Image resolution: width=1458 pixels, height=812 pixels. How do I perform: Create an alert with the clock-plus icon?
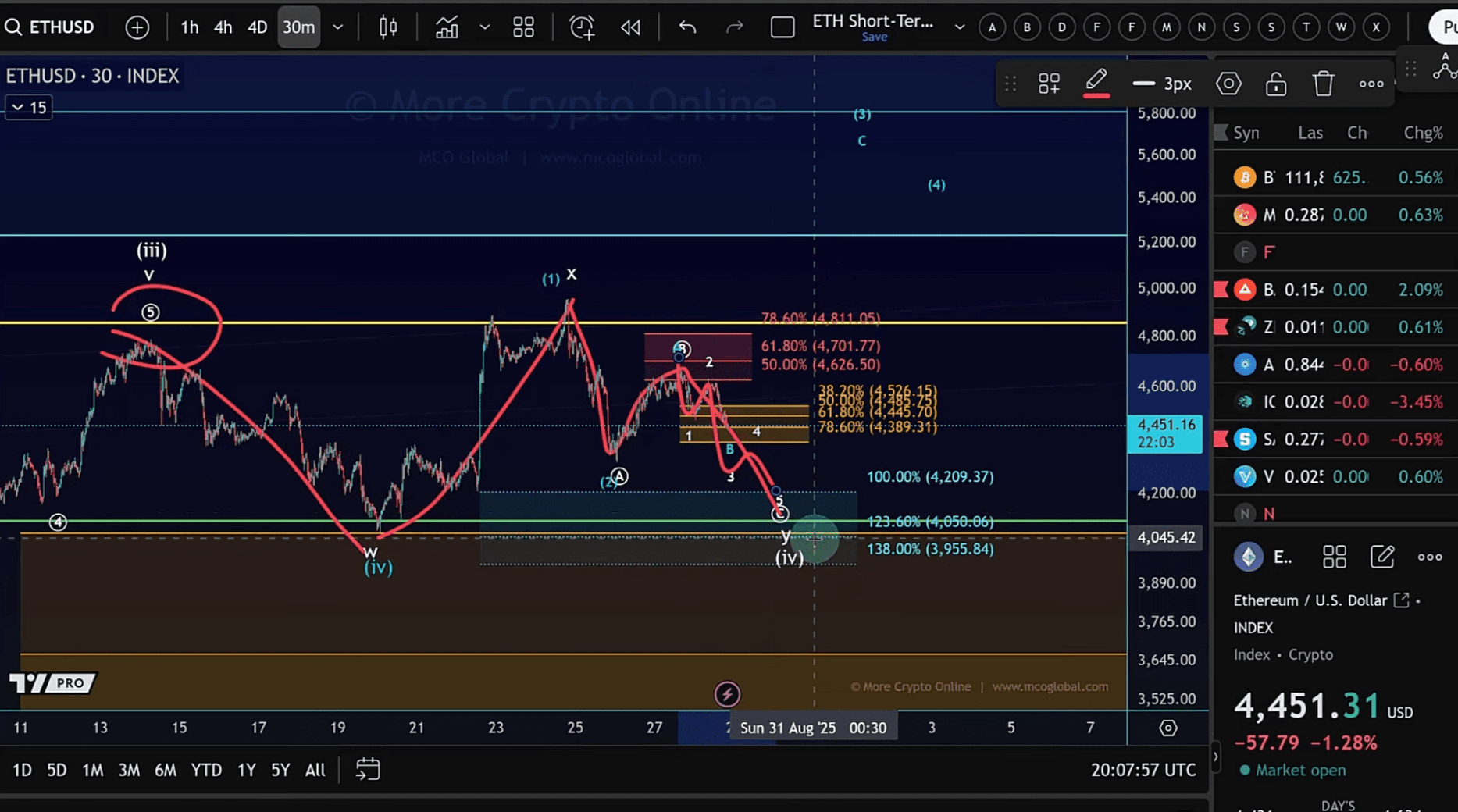582,27
